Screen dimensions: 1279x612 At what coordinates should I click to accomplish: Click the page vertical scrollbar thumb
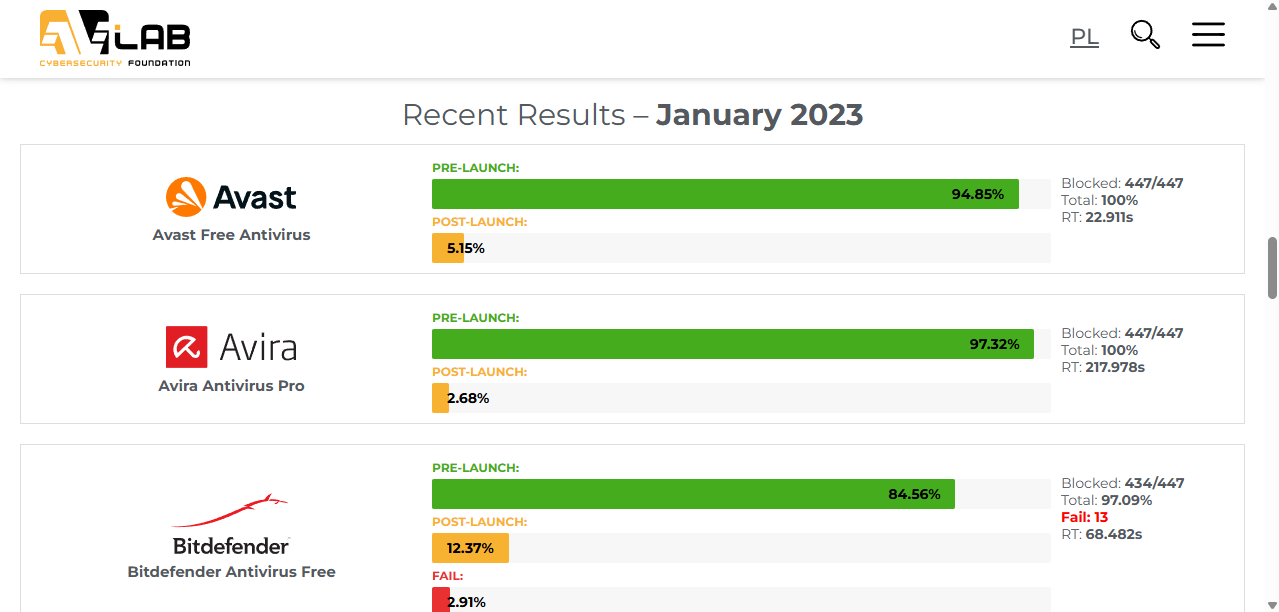1272,268
